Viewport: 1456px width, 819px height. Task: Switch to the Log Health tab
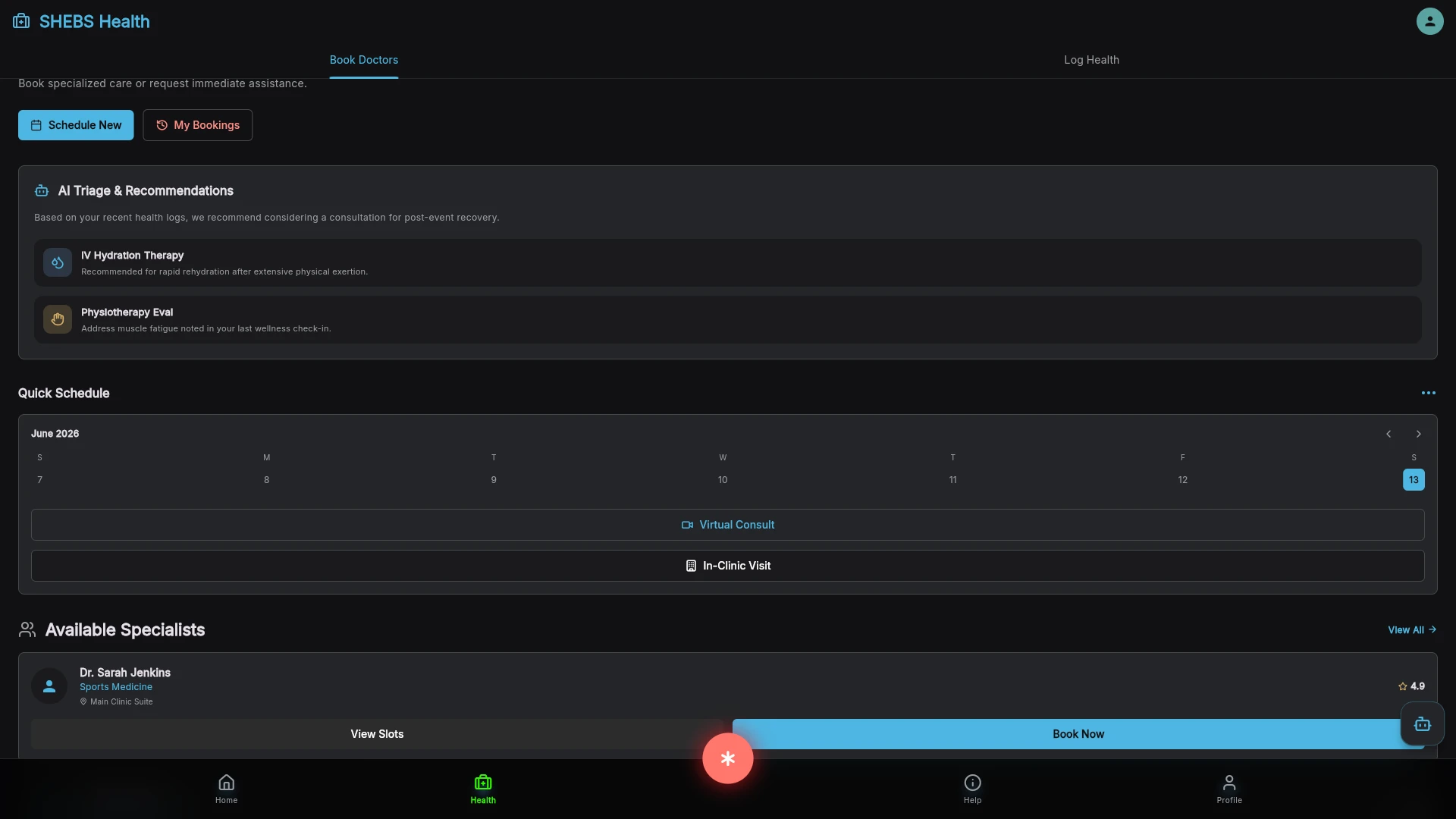(x=1091, y=60)
